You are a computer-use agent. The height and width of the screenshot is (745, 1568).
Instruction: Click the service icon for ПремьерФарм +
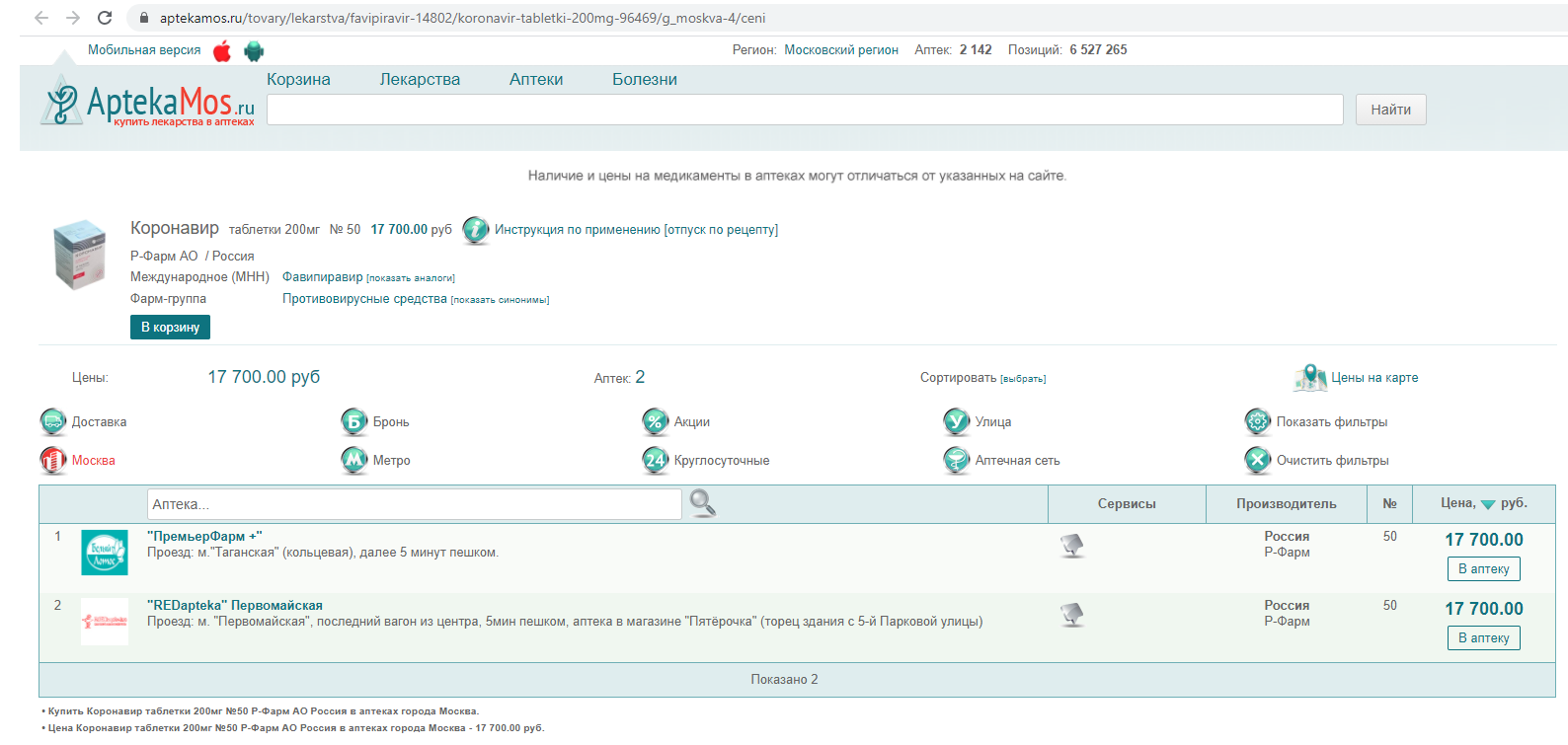pyautogui.click(x=1071, y=545)
